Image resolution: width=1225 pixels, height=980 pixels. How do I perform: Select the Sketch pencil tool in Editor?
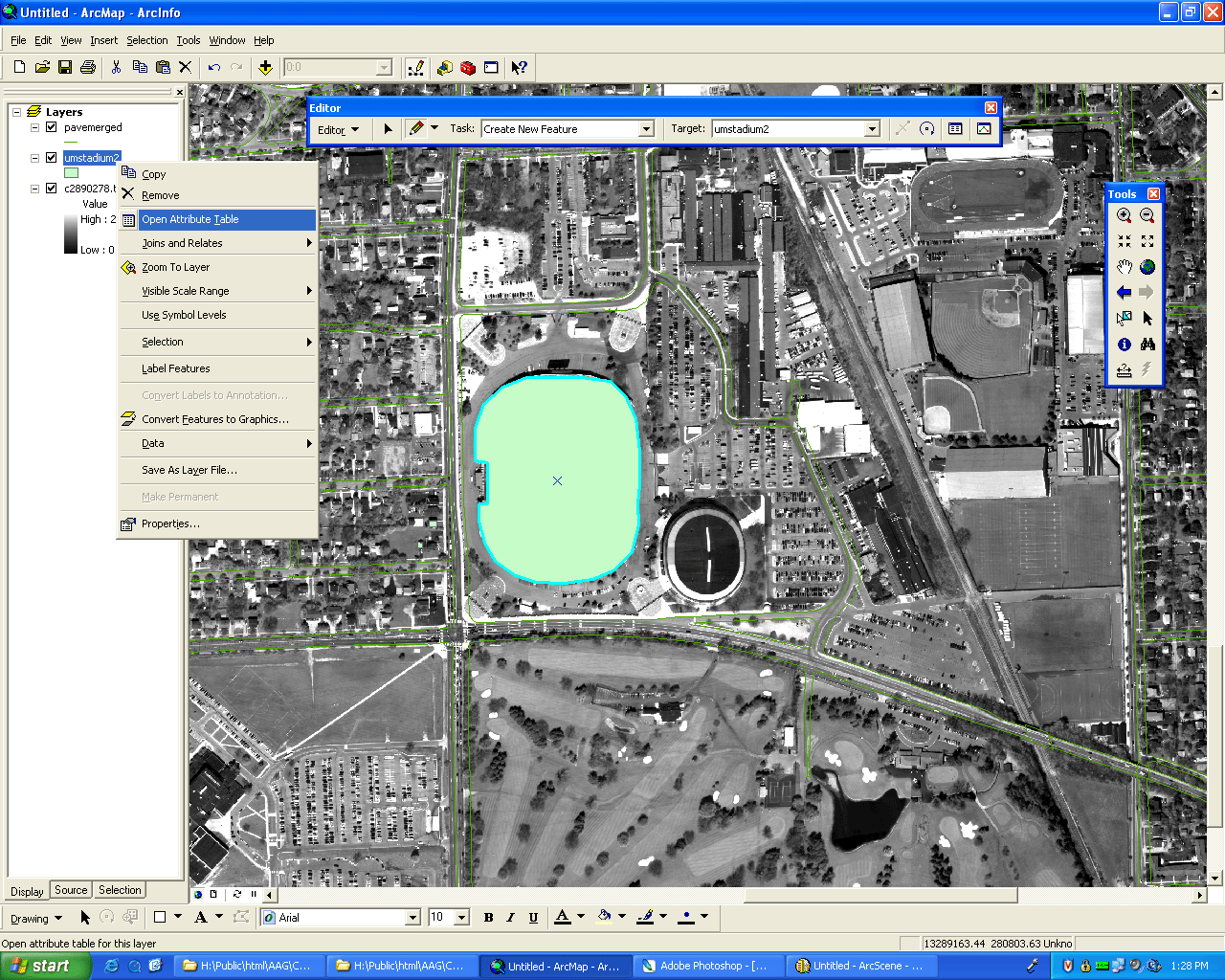415,128
